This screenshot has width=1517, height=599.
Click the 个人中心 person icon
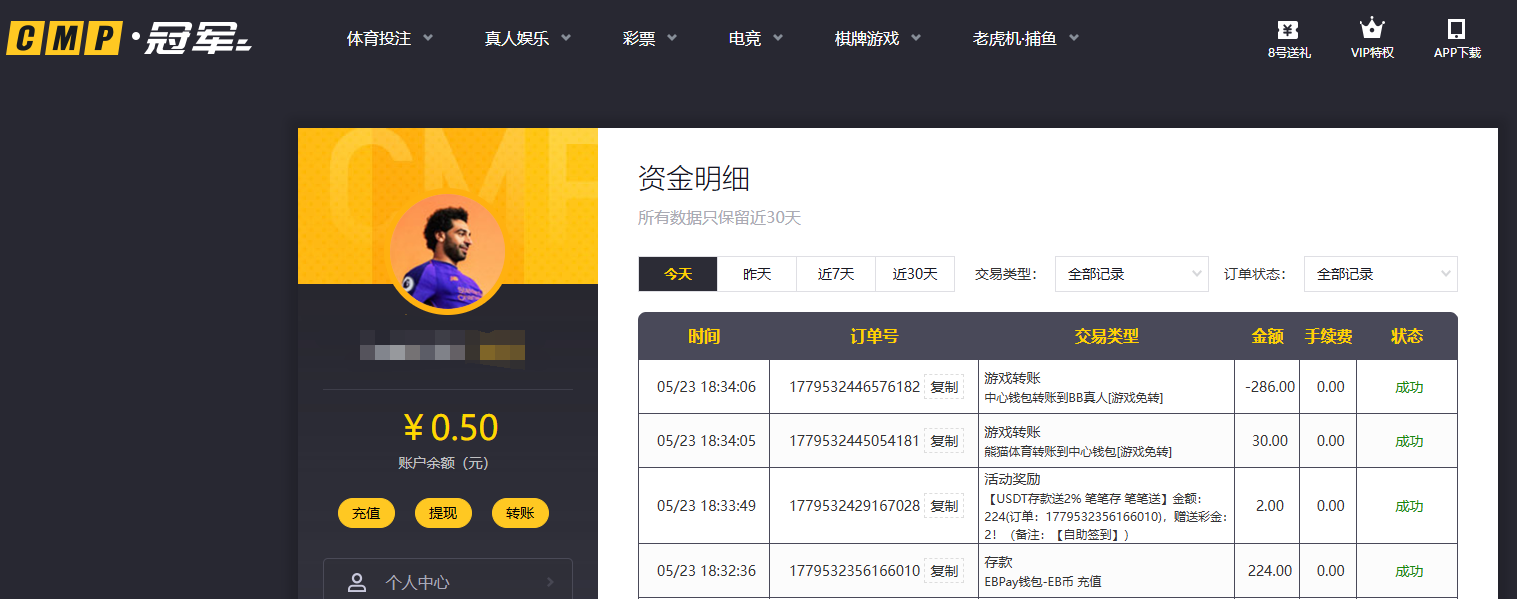tap(357, 582)
